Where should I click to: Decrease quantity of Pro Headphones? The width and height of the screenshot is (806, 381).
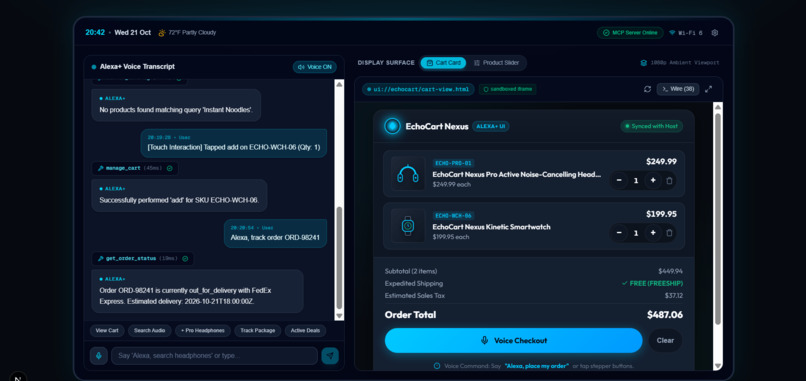pyautogui.click(x=619, y=180)
